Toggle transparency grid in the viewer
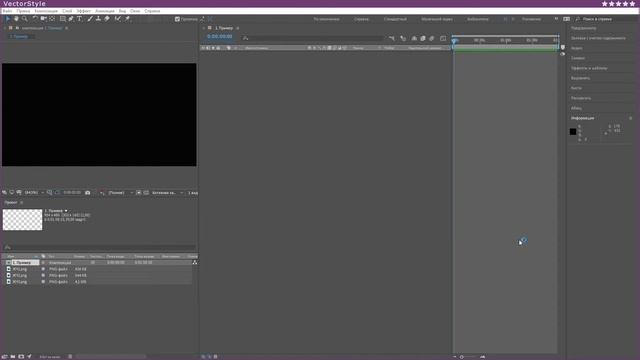The image size is (640, 360). [146, 193]
